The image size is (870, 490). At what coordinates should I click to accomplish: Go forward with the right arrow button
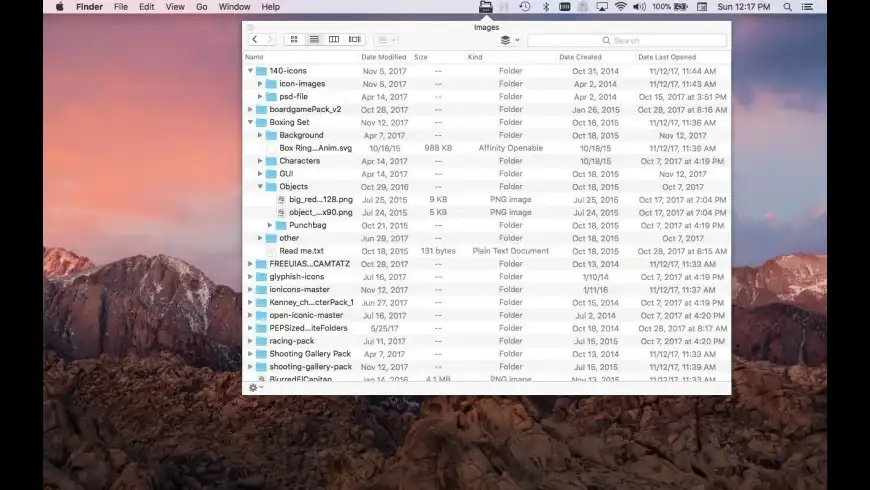[270, 39]
